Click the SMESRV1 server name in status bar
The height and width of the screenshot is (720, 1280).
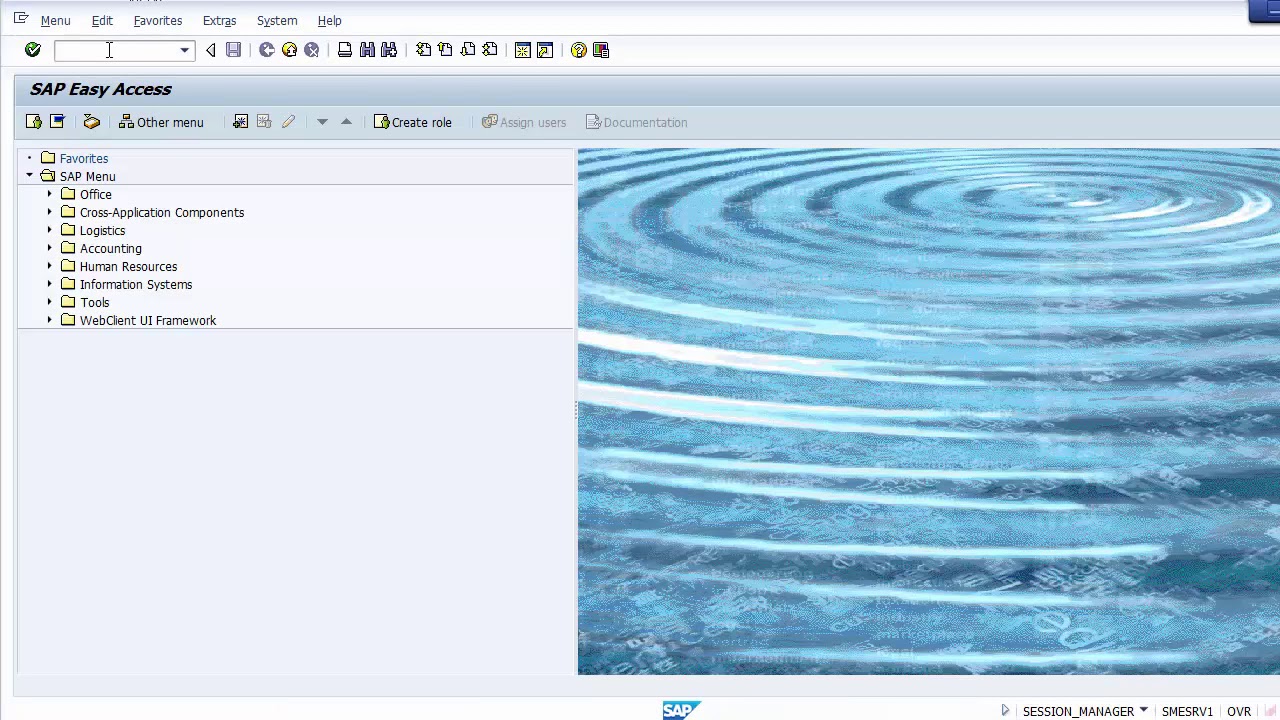click(x=1187, y=711)
